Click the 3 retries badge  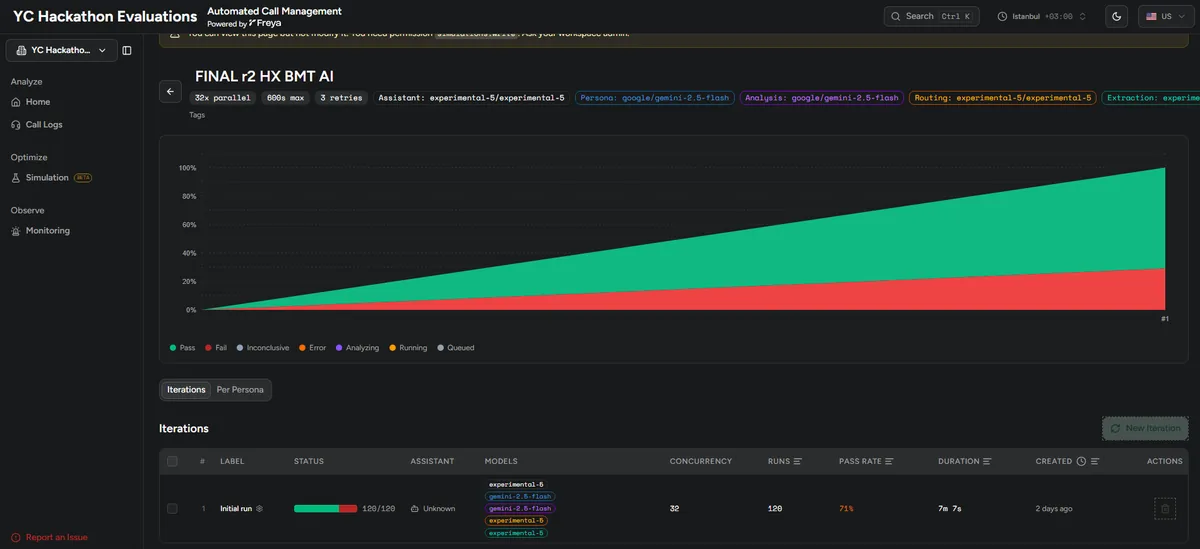pos(342,98)
